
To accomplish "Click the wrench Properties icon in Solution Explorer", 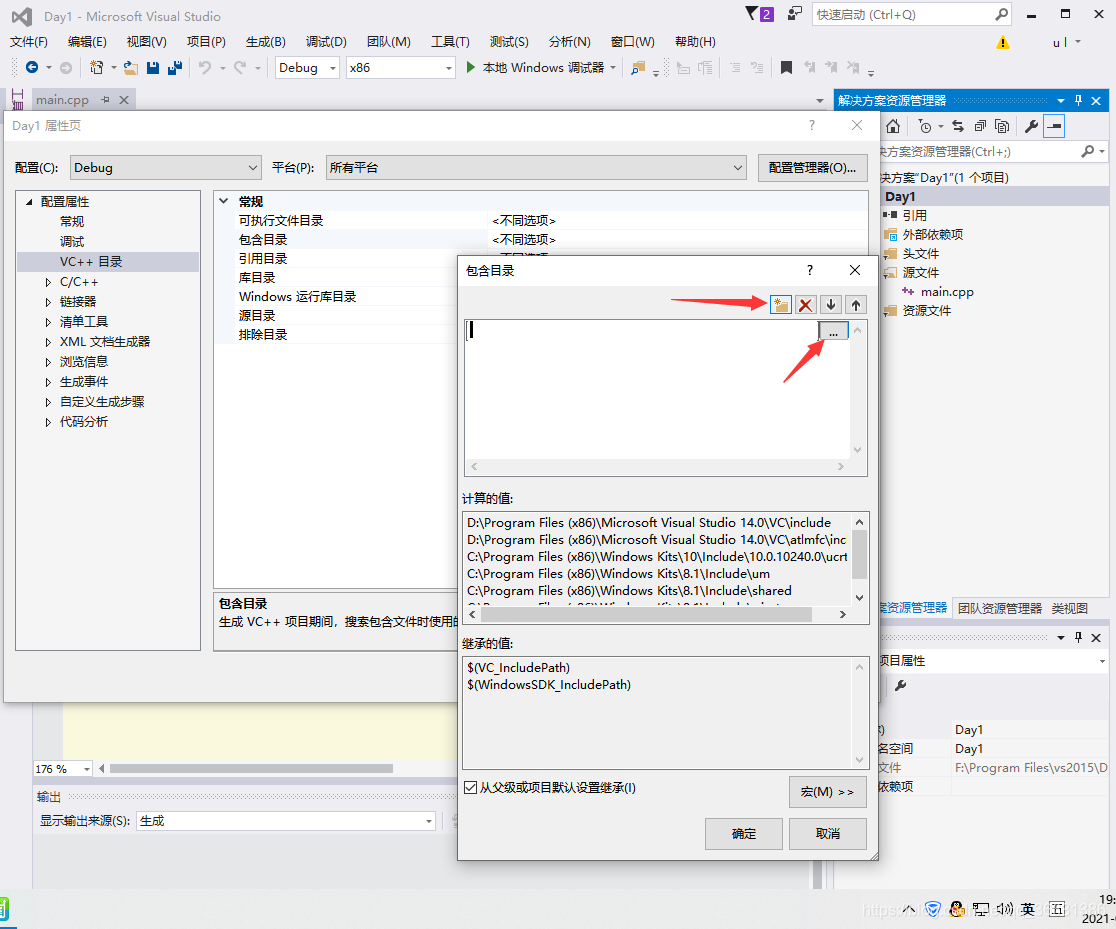I will pos(1031,126).
